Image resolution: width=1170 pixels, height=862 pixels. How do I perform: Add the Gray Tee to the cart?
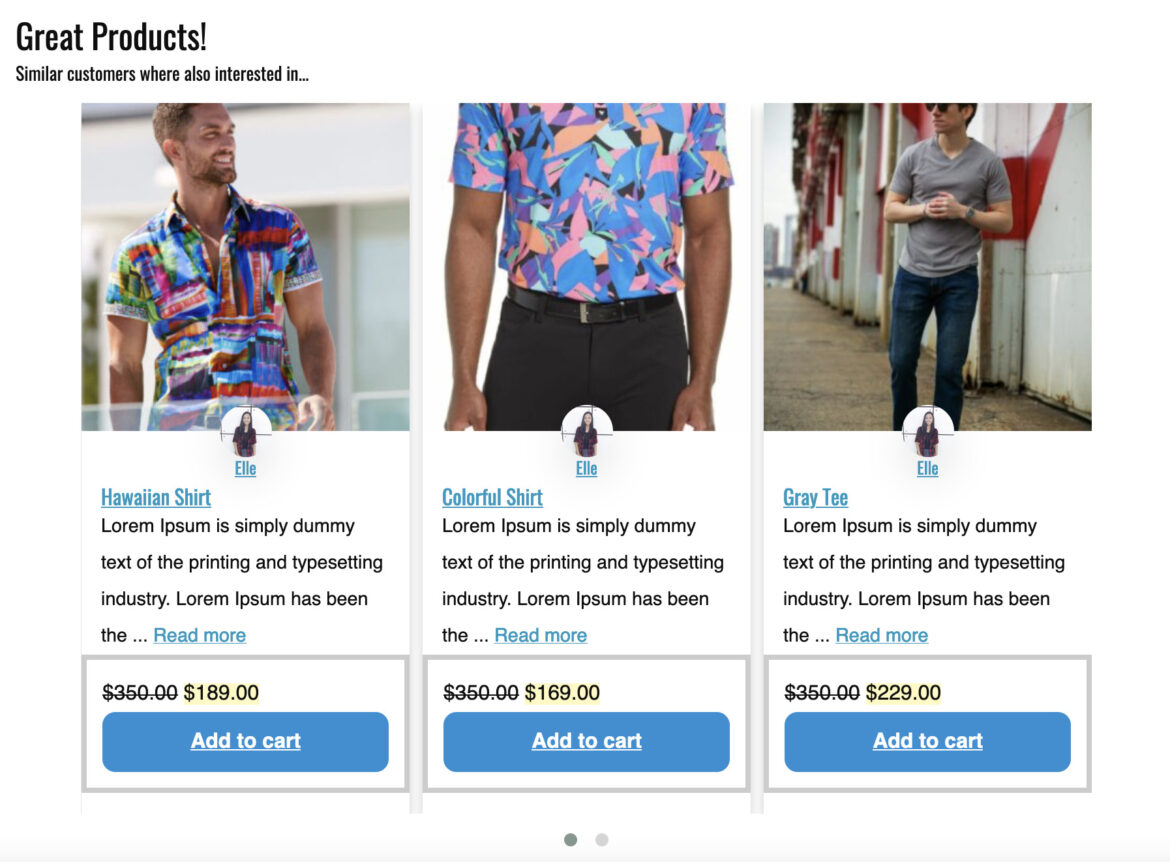click(928, 741)
